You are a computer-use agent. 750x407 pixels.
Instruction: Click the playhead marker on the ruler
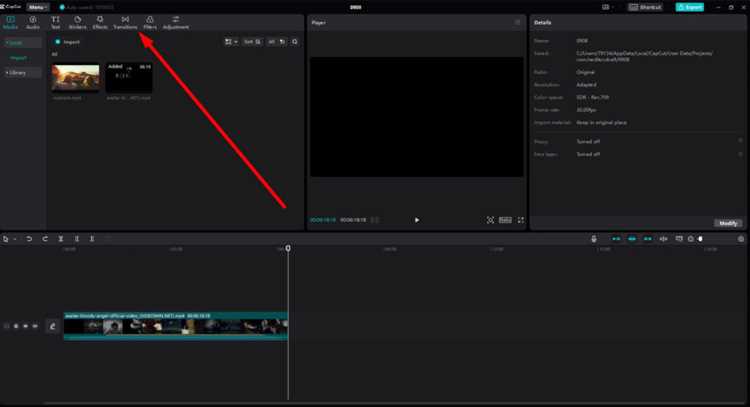point(288,248)
